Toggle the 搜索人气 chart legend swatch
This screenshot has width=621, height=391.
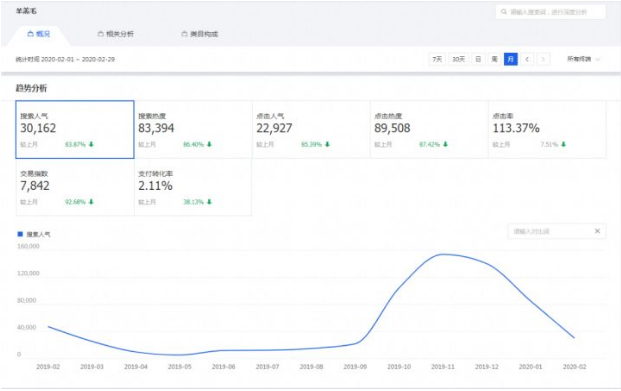(x=20, y=234)
